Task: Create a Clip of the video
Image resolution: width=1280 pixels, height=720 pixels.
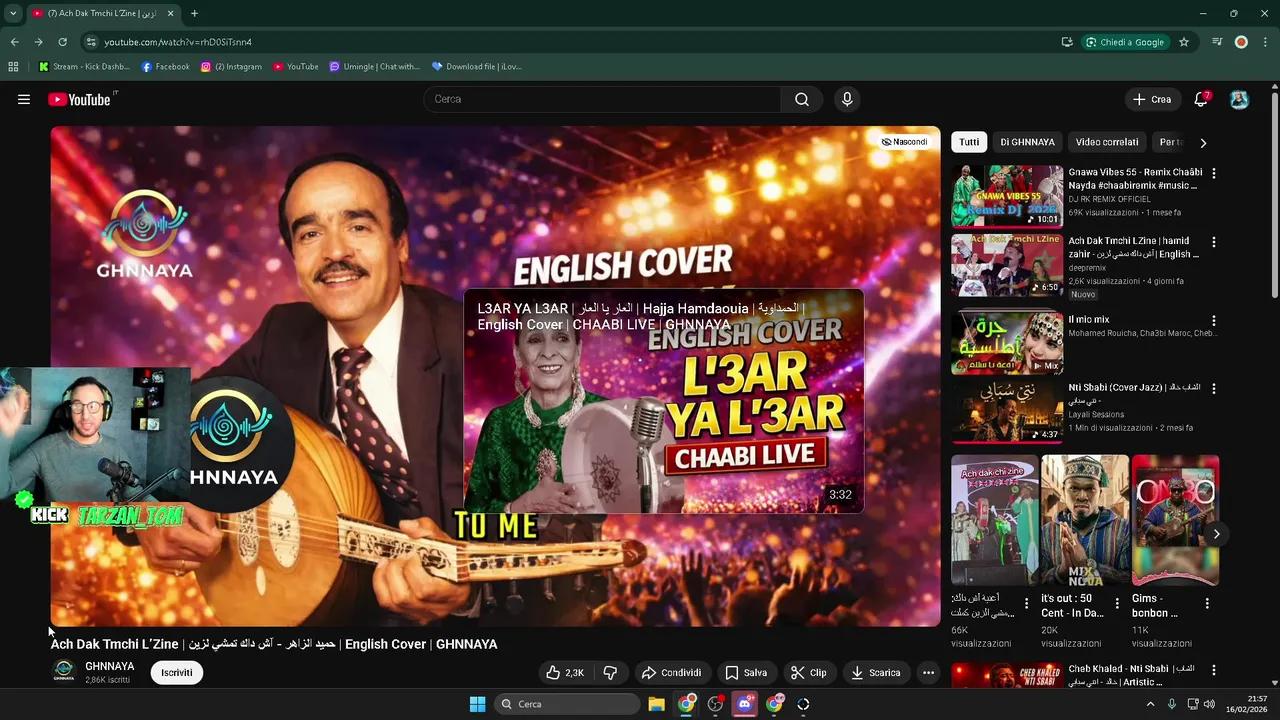Action: pos(808,673)
